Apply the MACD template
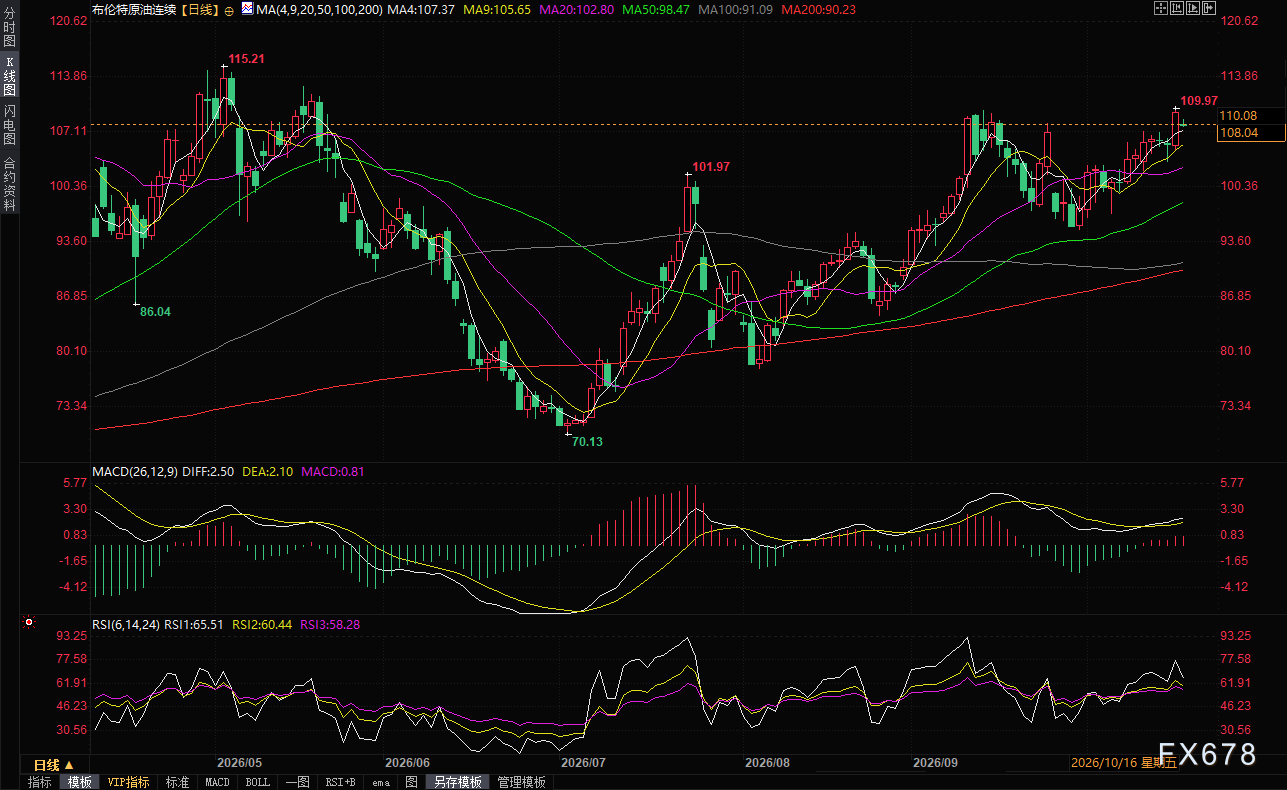 tap(217, 782)
